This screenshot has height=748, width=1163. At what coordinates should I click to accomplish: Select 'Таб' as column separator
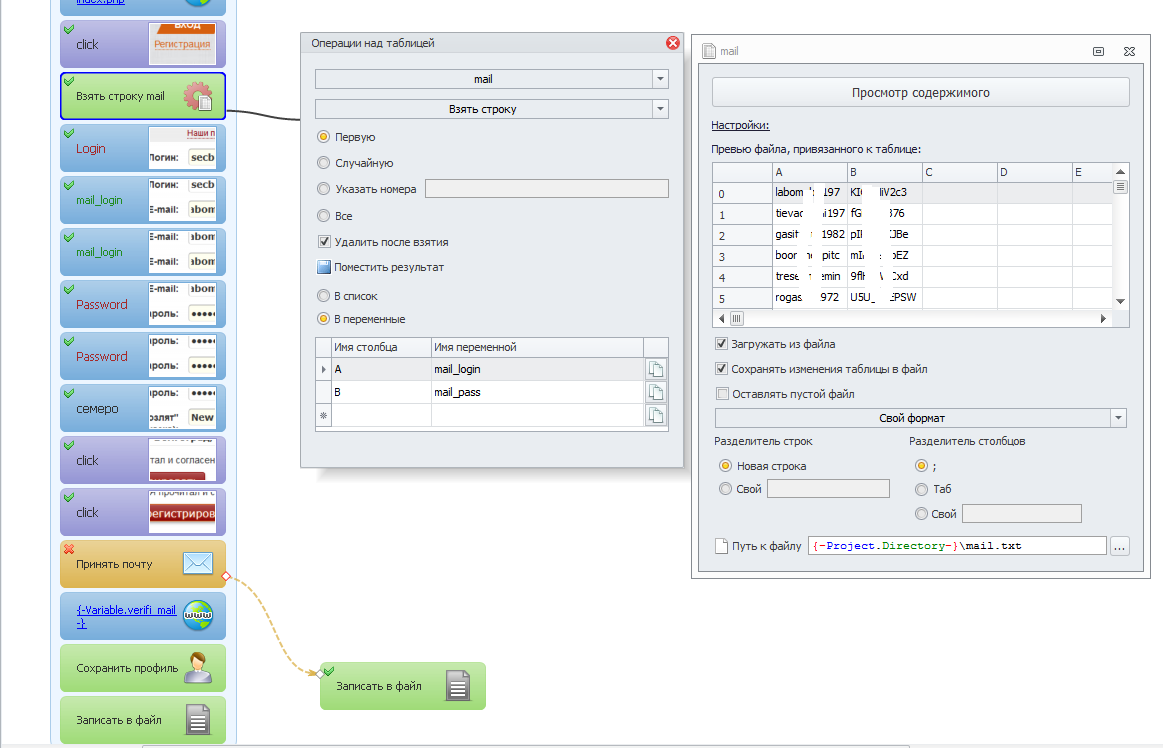[x=921, y=489]
